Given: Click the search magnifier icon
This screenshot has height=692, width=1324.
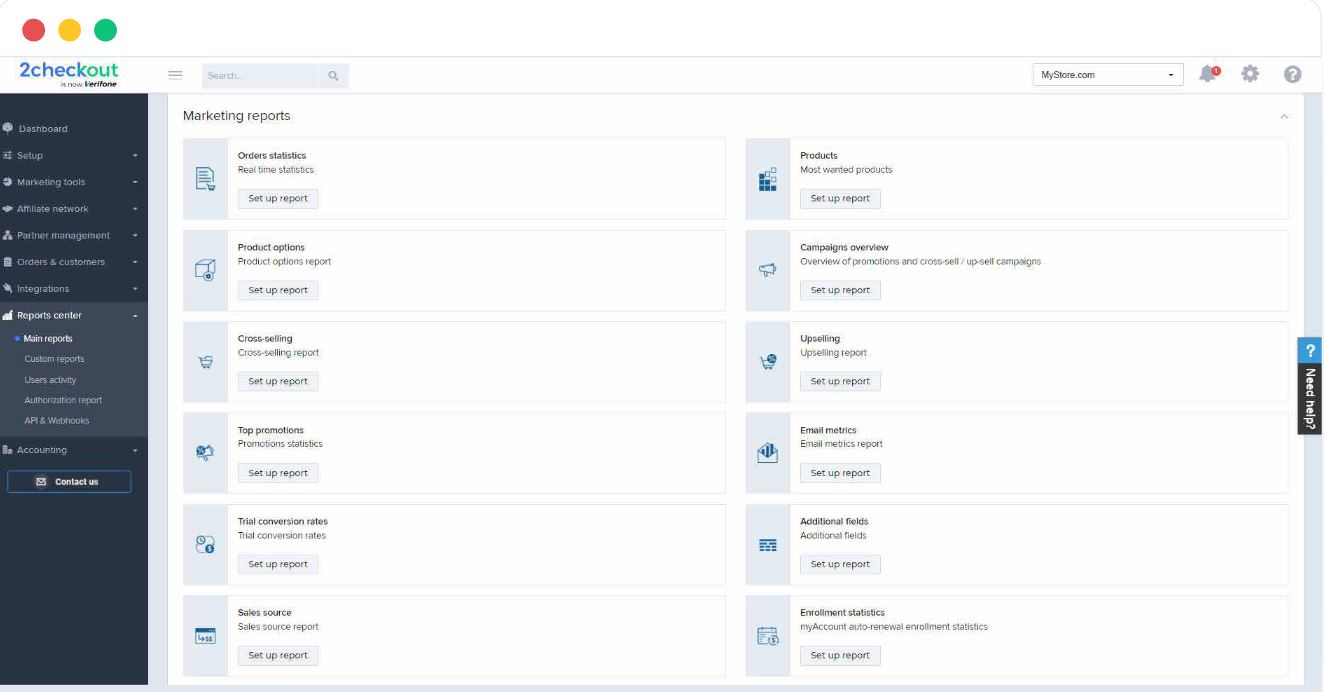Looking at the screenshot, I should click(333, 75).
